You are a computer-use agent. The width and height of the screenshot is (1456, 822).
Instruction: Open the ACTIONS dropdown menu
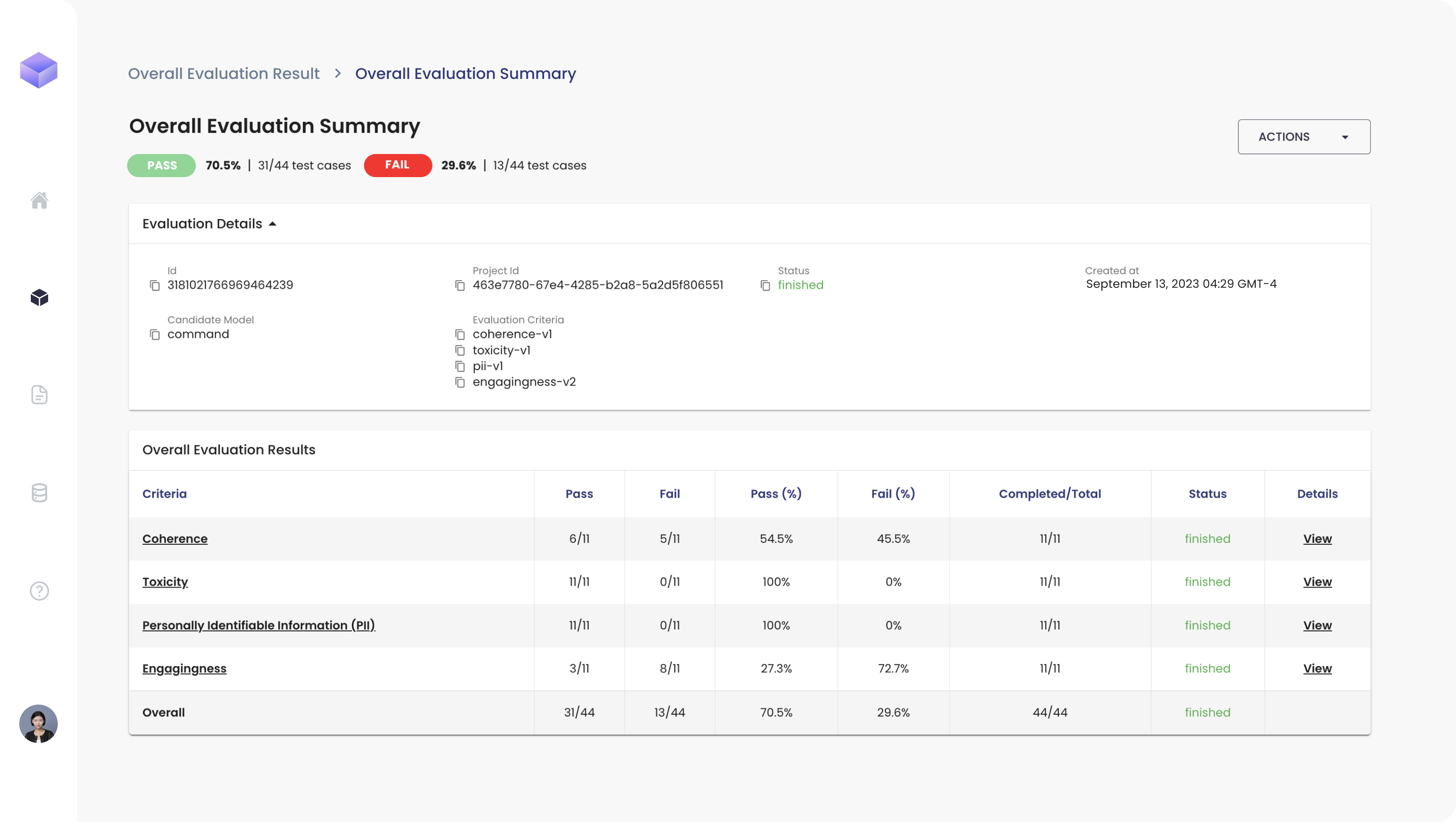[1303, 137]
